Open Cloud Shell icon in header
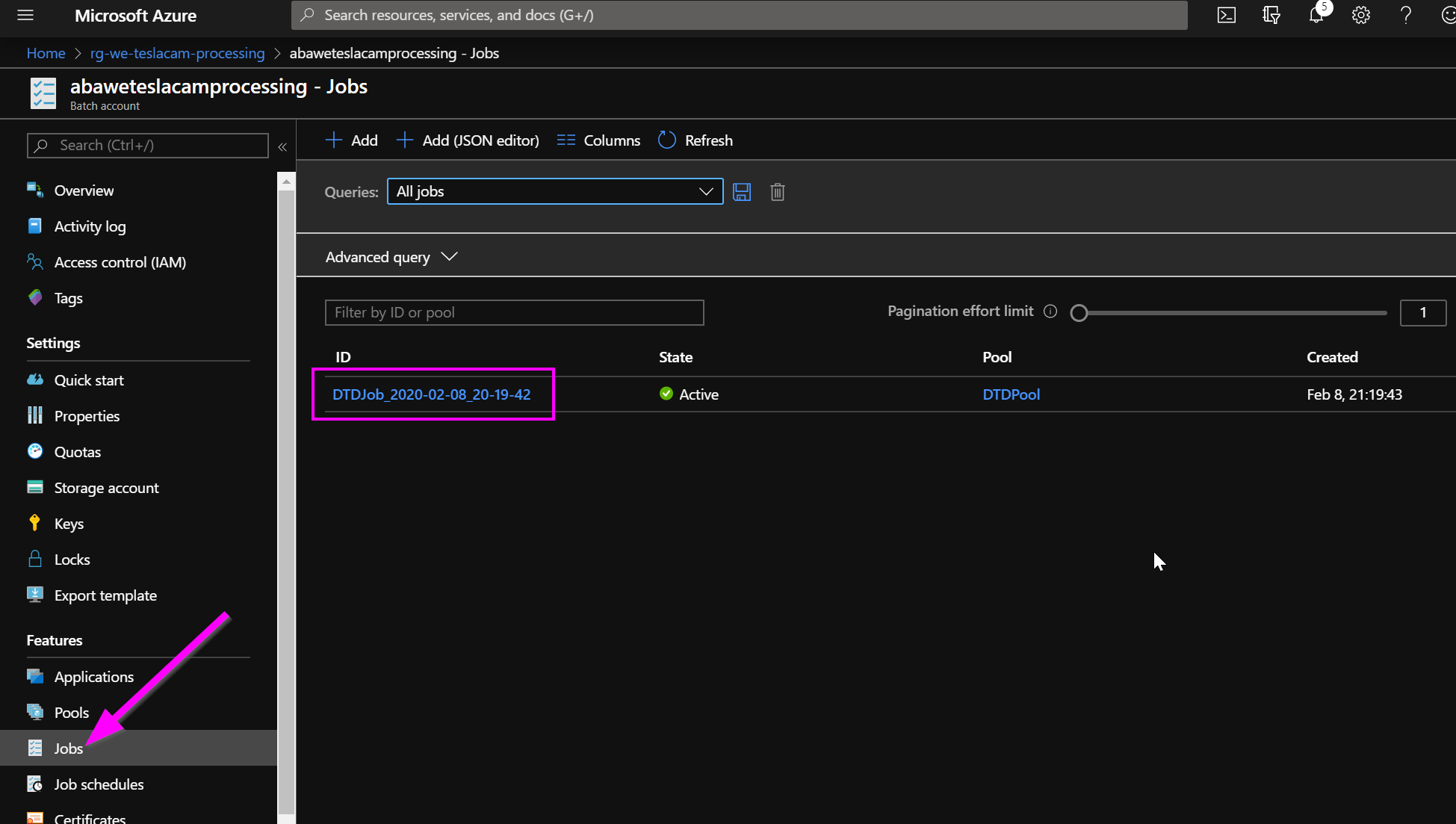 pos(1227,15)
